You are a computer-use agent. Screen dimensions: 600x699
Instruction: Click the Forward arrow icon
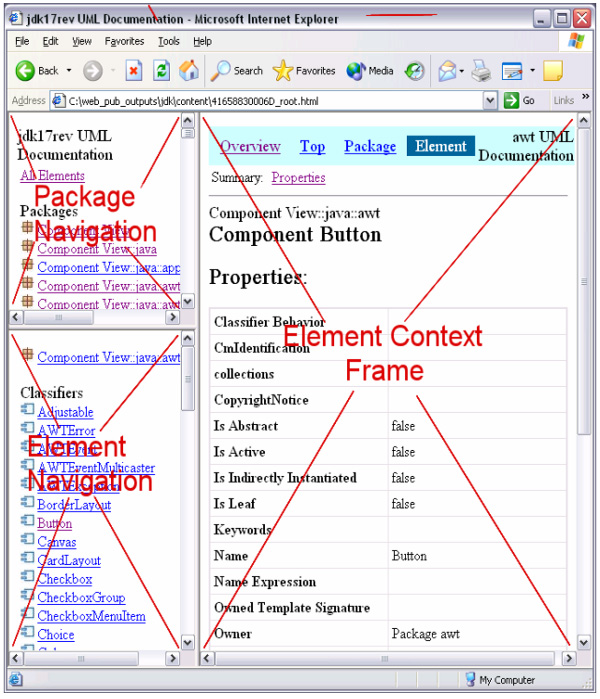click(93, 70)
